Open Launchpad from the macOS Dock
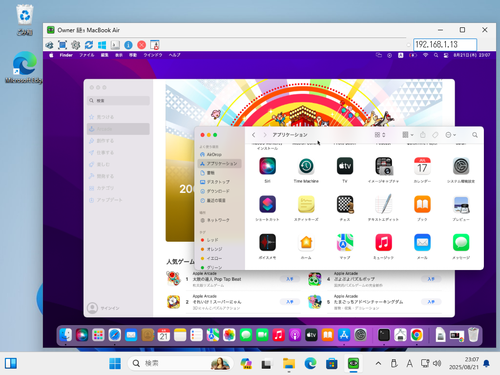Viewport: 500px width, 375px height. 98,335
